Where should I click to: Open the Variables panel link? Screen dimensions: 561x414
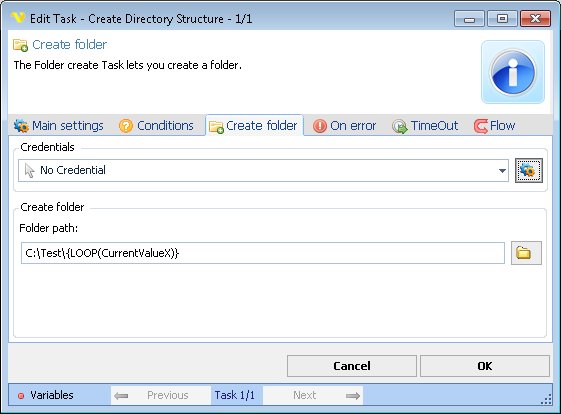point(52,395)
